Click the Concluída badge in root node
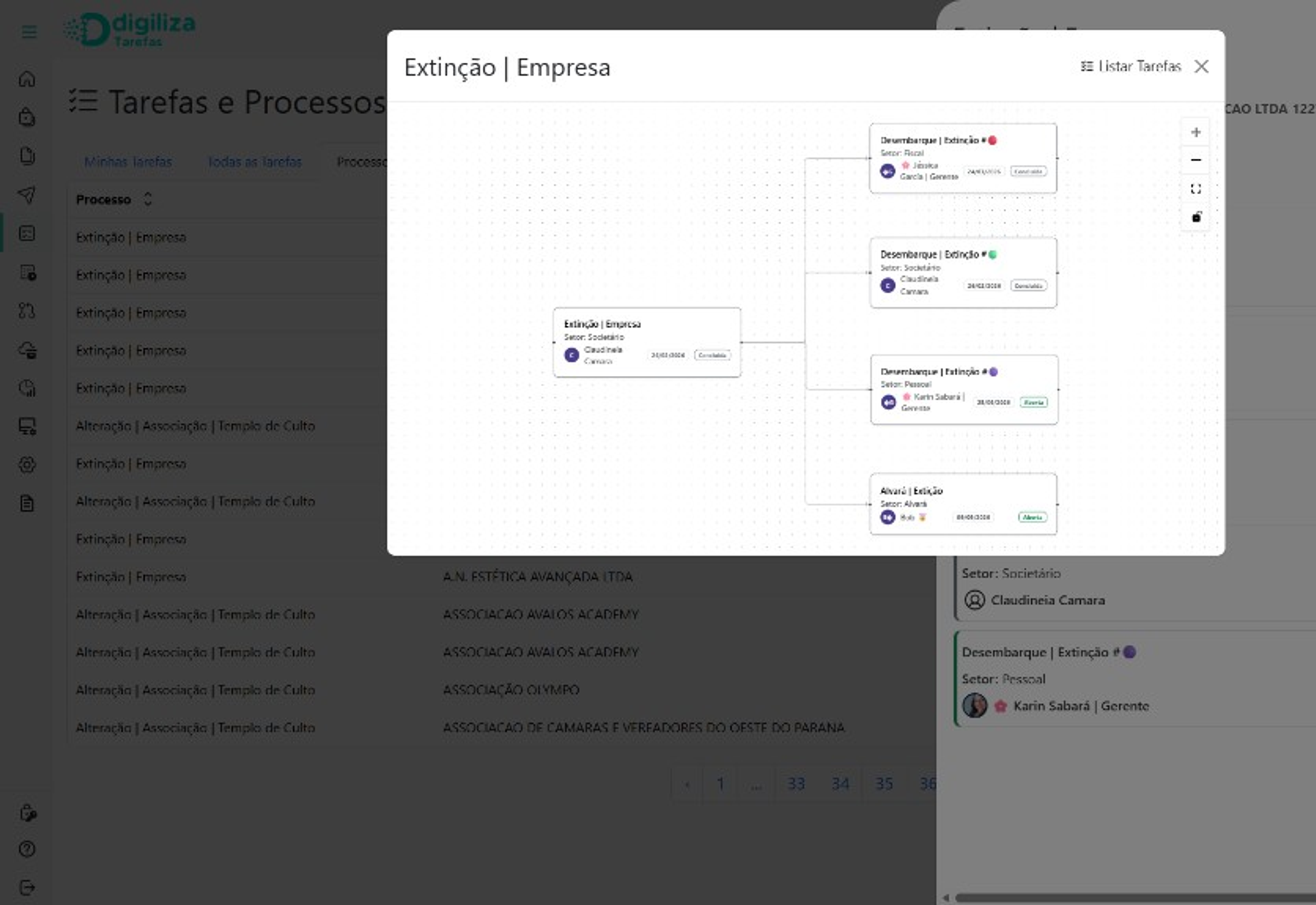The height and width of the screenshot is (905, 1316). click(x=712, y=355)
